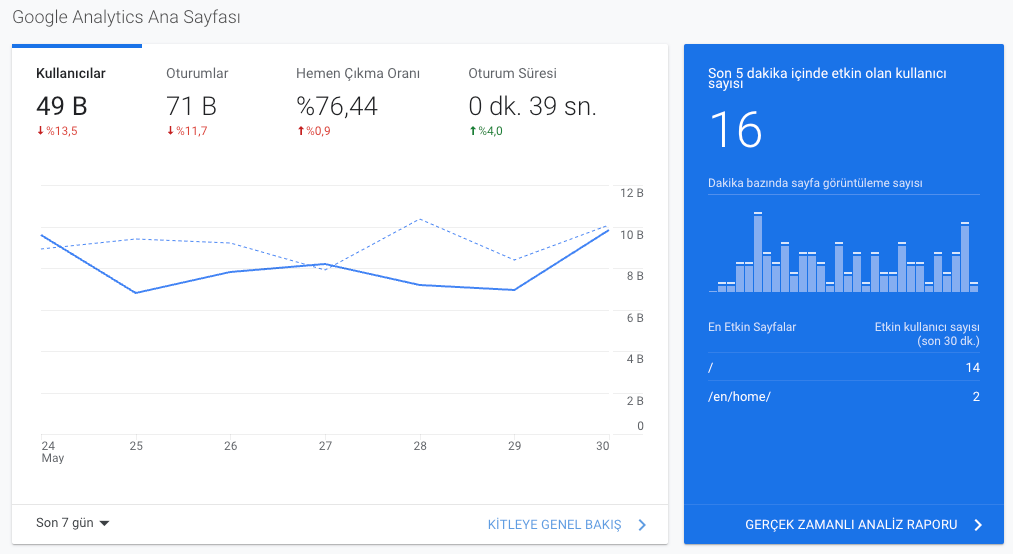Click the red down arrow under Kullanıcılar
The width and height of the screenshot is (1013, 554).
pos(40,131)
